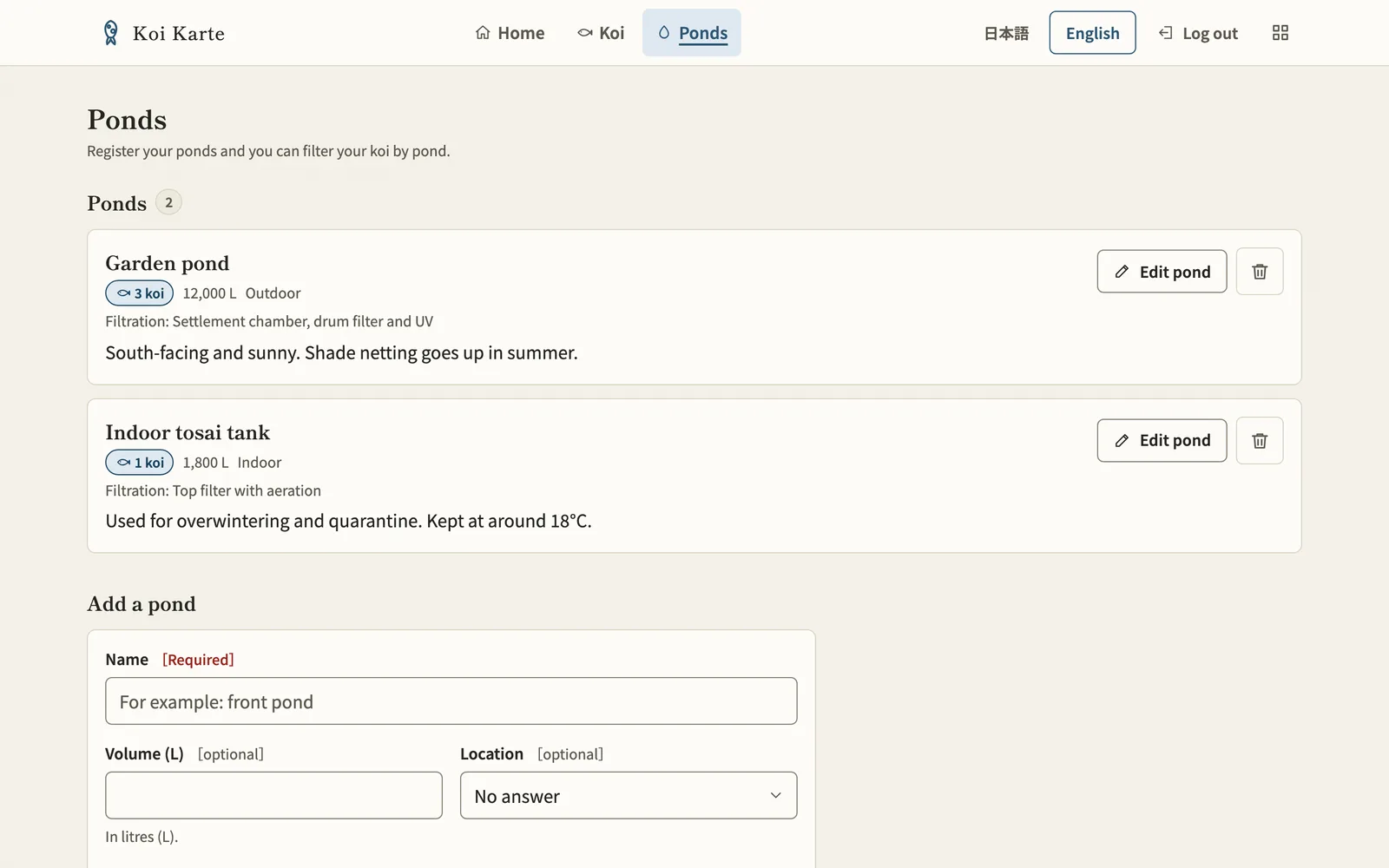Focus the Volume (L) input field
The height and width of the screenshot is (868, 1389).
(x=273, y=796)
